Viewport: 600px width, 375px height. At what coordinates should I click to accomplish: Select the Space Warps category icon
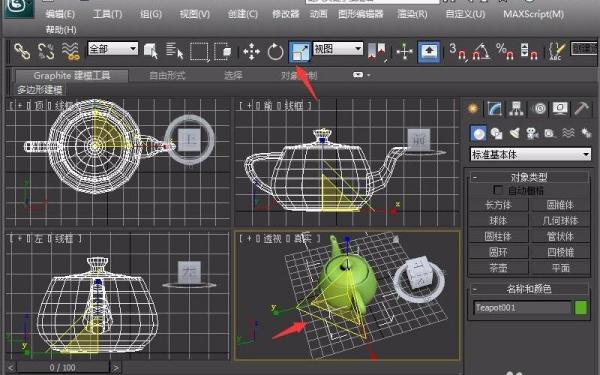[x=568, y=134]
